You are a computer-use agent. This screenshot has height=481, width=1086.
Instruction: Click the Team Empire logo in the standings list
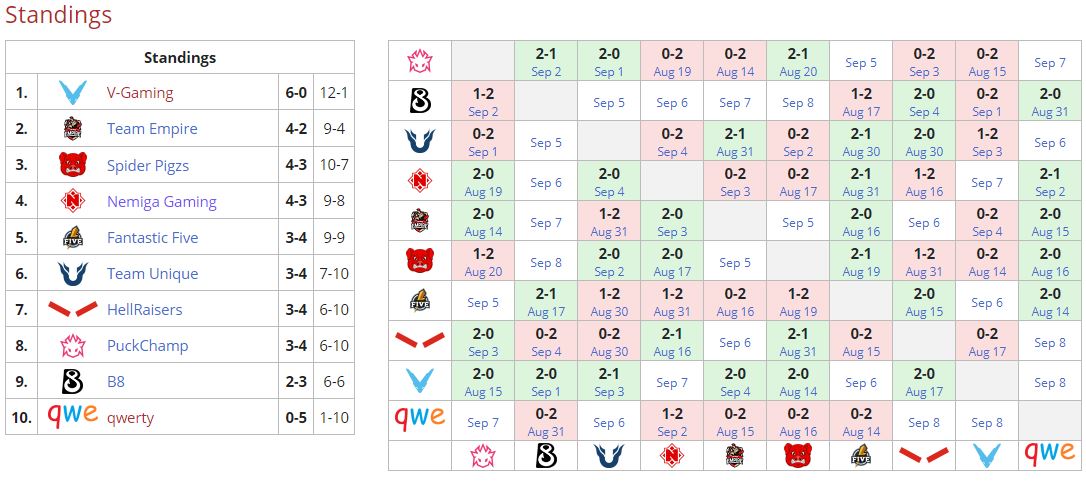(x=71, y=129)
